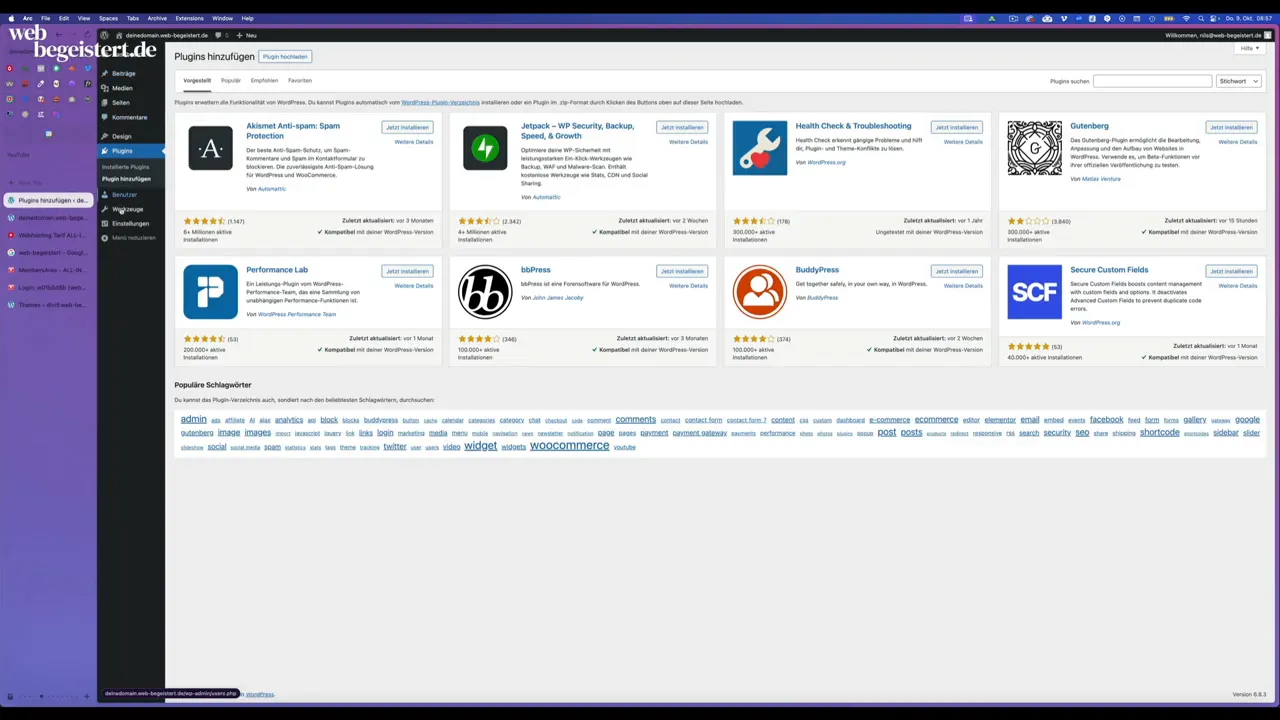Expand the Hilfe help panel

click(x=1249, y=48)
